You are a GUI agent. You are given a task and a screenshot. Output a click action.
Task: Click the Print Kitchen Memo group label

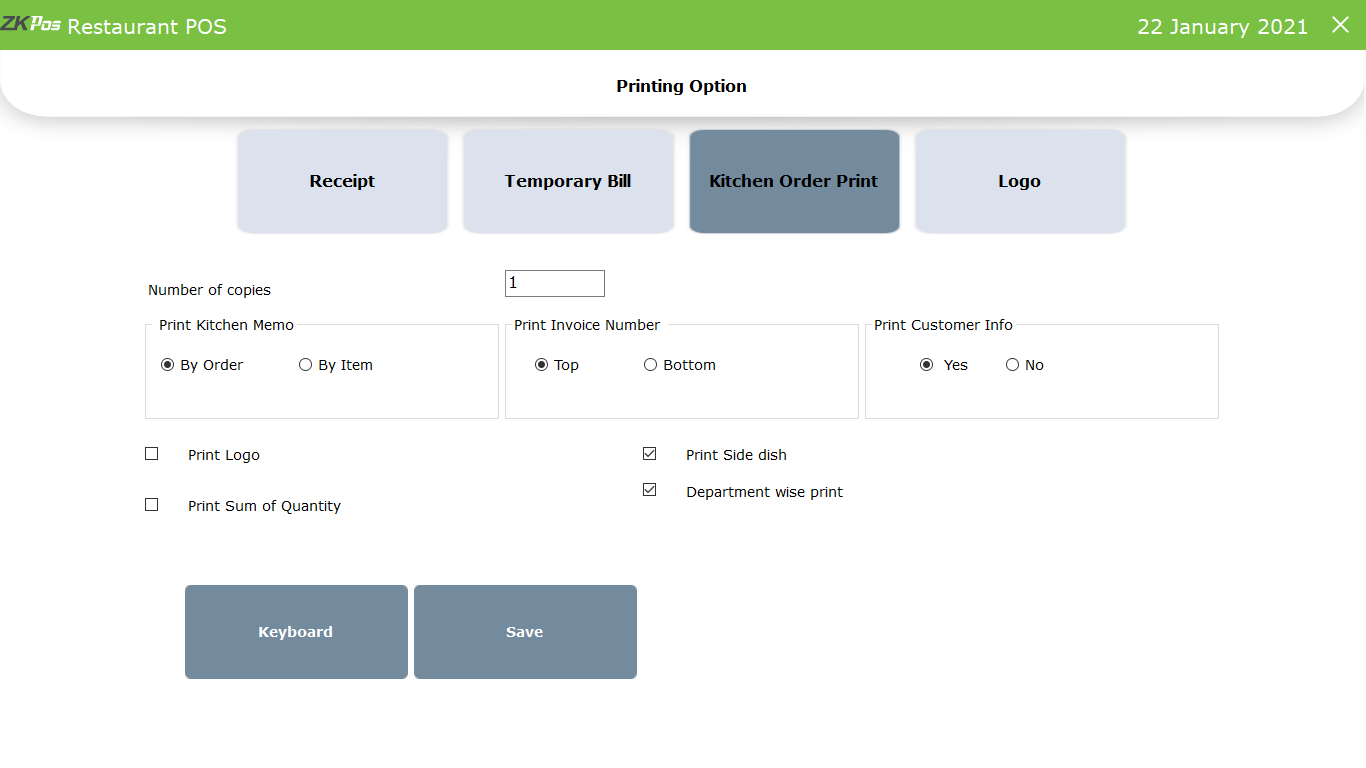click(226, 325)
